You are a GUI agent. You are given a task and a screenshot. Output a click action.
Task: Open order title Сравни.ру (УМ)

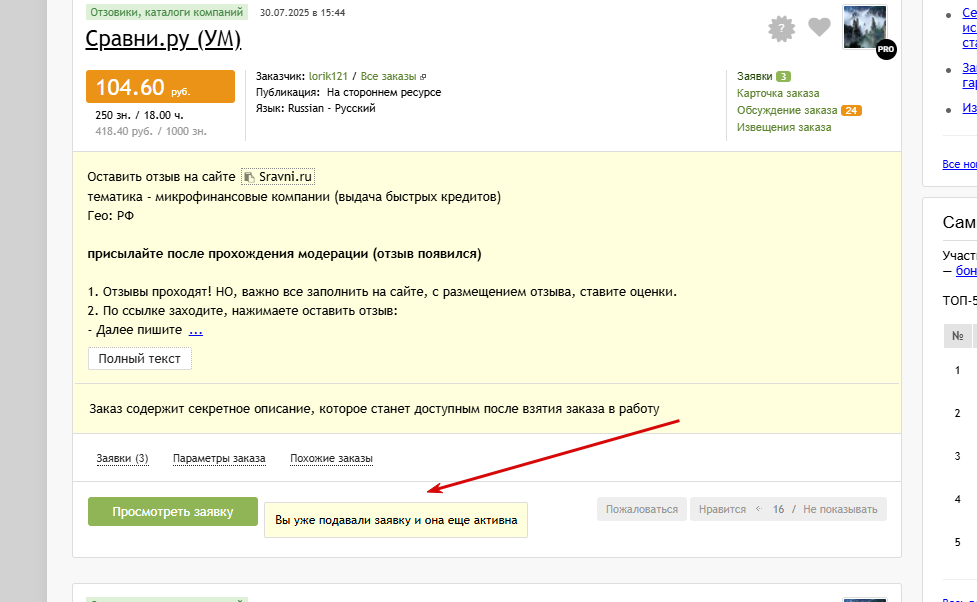point(163,39)
